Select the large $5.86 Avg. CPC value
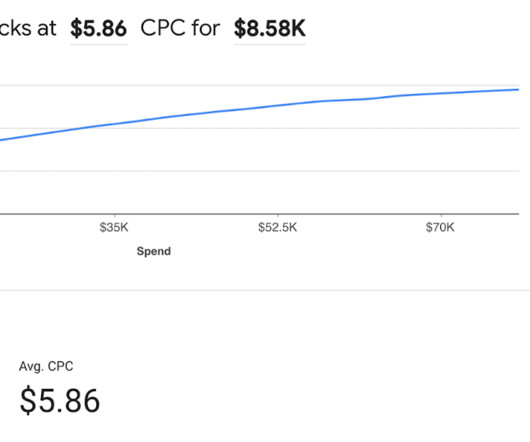This screenshot has width=530, height=442. (x=60, y=401)
